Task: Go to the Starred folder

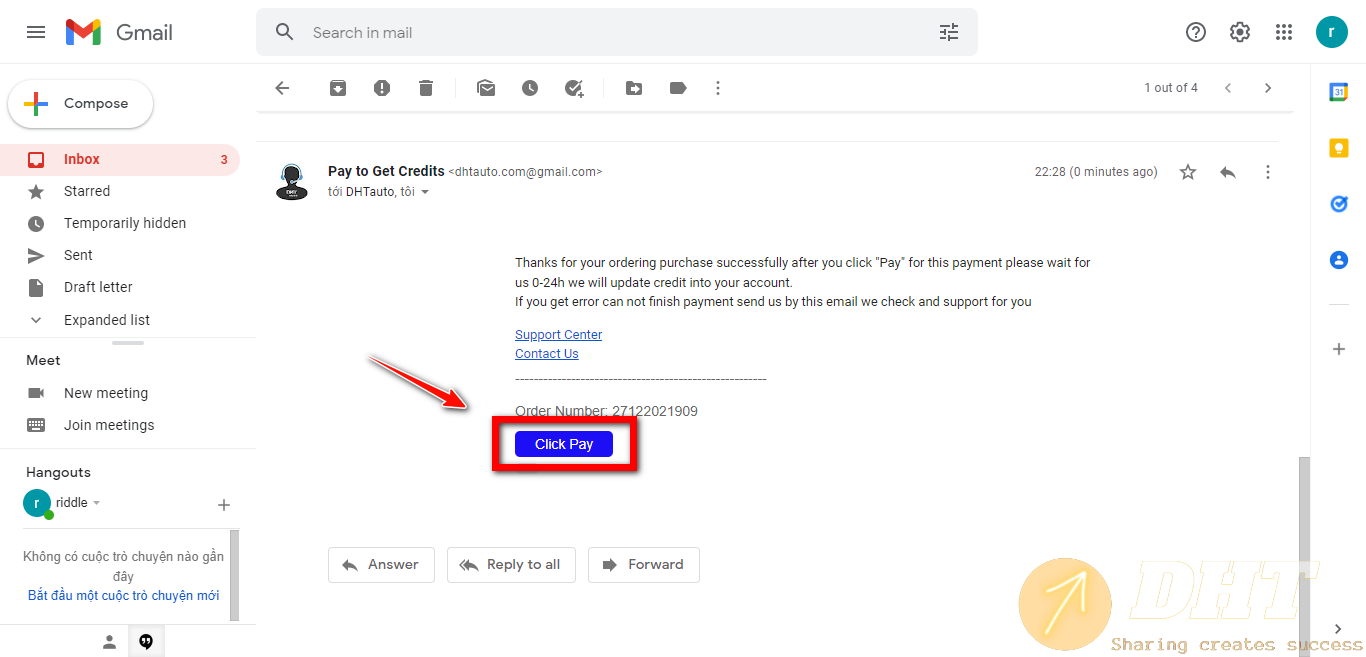Action: click(87, 191)
